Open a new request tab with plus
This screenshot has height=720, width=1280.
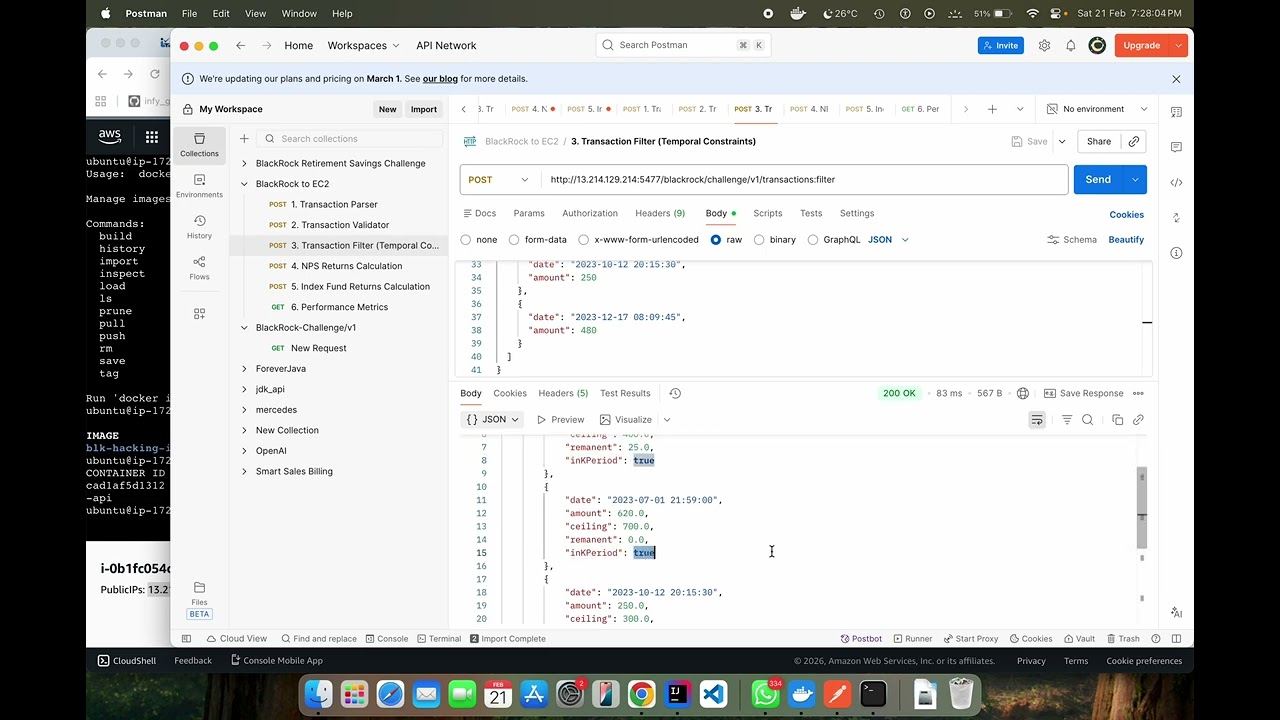[992, 109]
